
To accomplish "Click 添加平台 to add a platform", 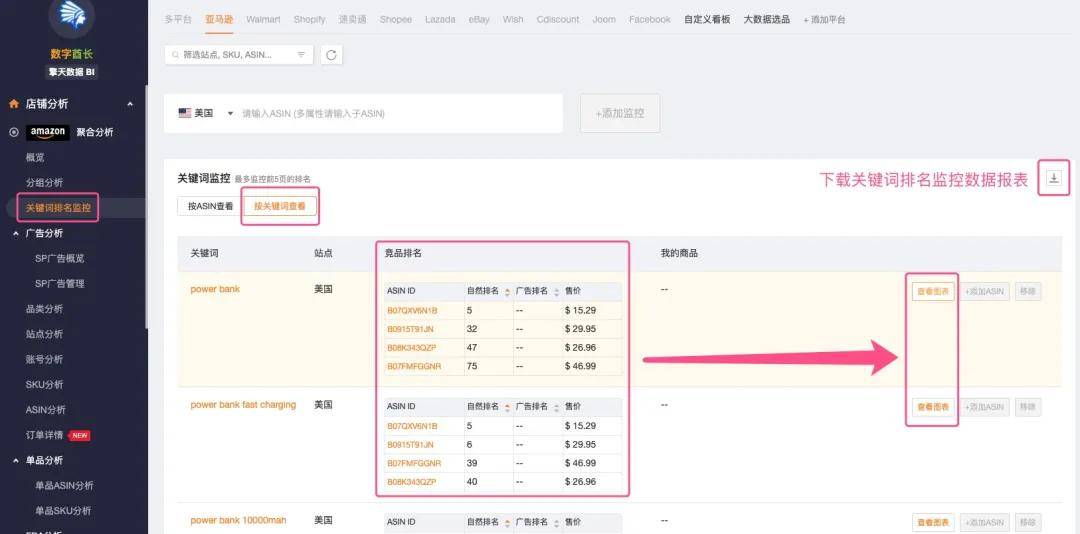I will click(x=824, y=20).
